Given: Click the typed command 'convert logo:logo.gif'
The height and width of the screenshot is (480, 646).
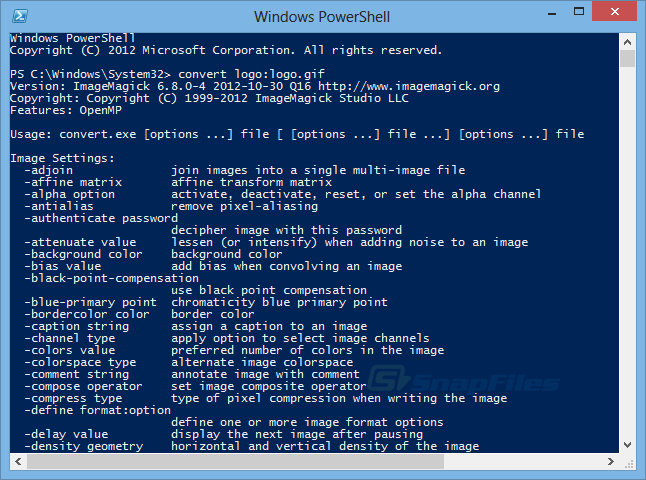Looking at the screenshot, I should pos(254,74).
